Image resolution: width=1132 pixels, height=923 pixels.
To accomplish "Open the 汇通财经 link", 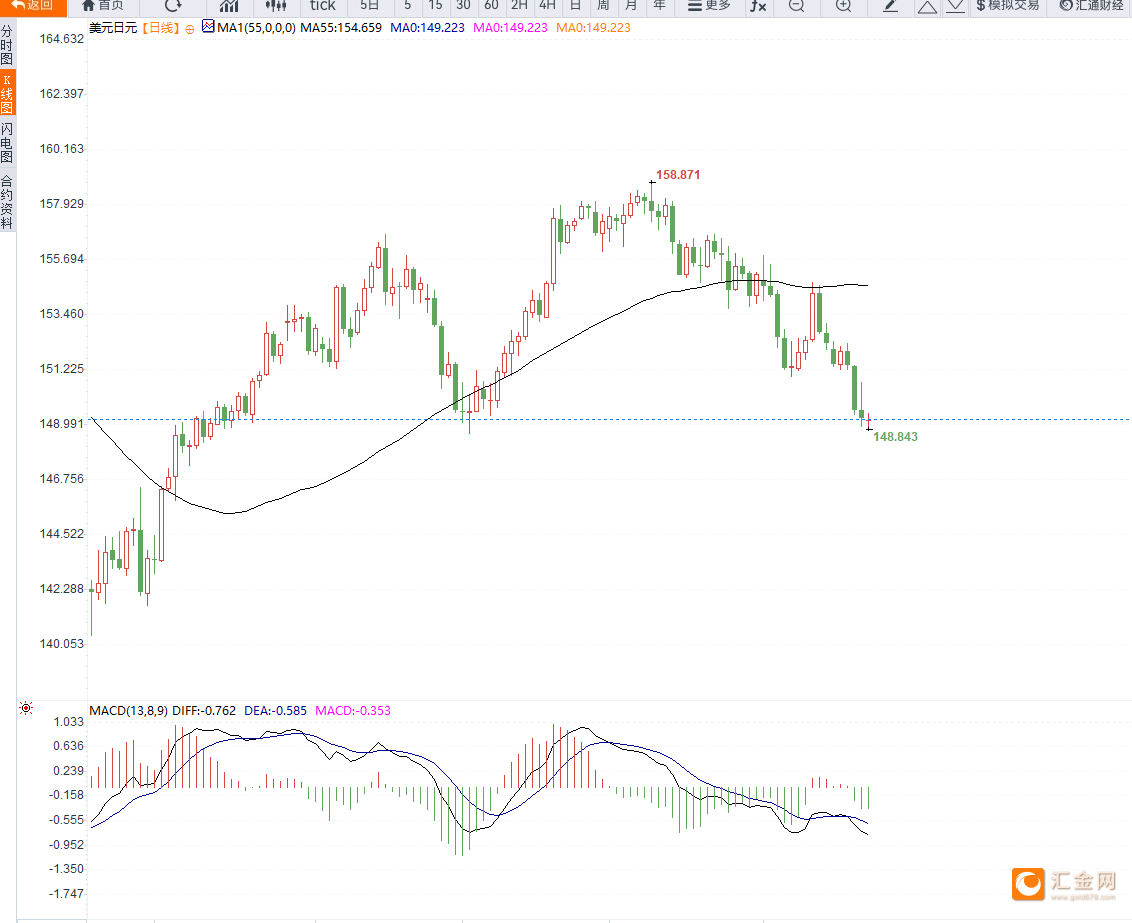I will pos(1091,6).
